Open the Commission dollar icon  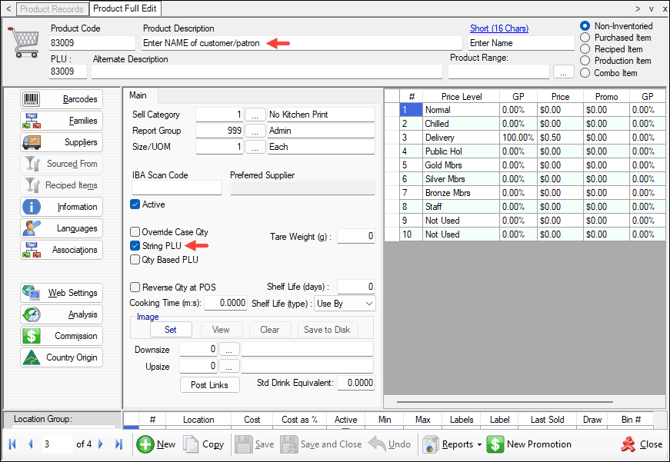tap(31, 336)
